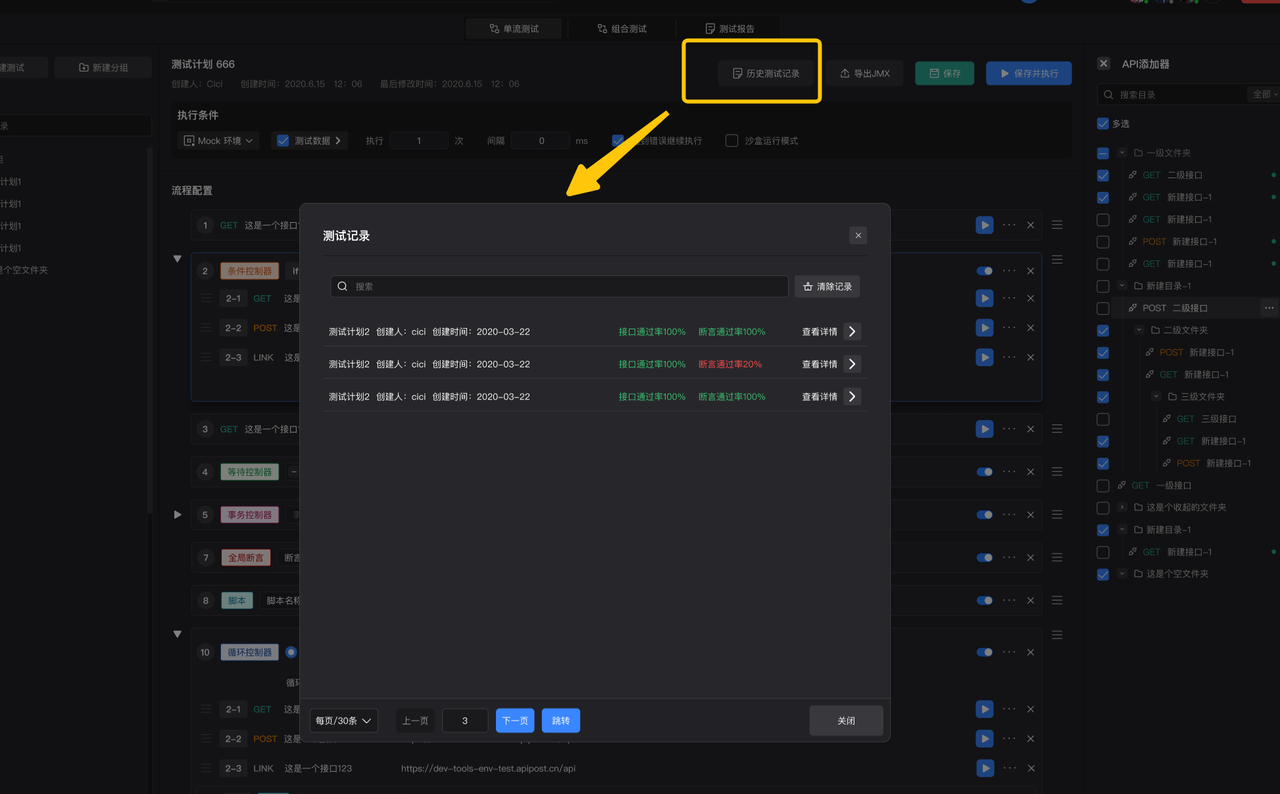Click the folder icon of 三级文件夹
1280x794 pixels.
[1171, 397]
